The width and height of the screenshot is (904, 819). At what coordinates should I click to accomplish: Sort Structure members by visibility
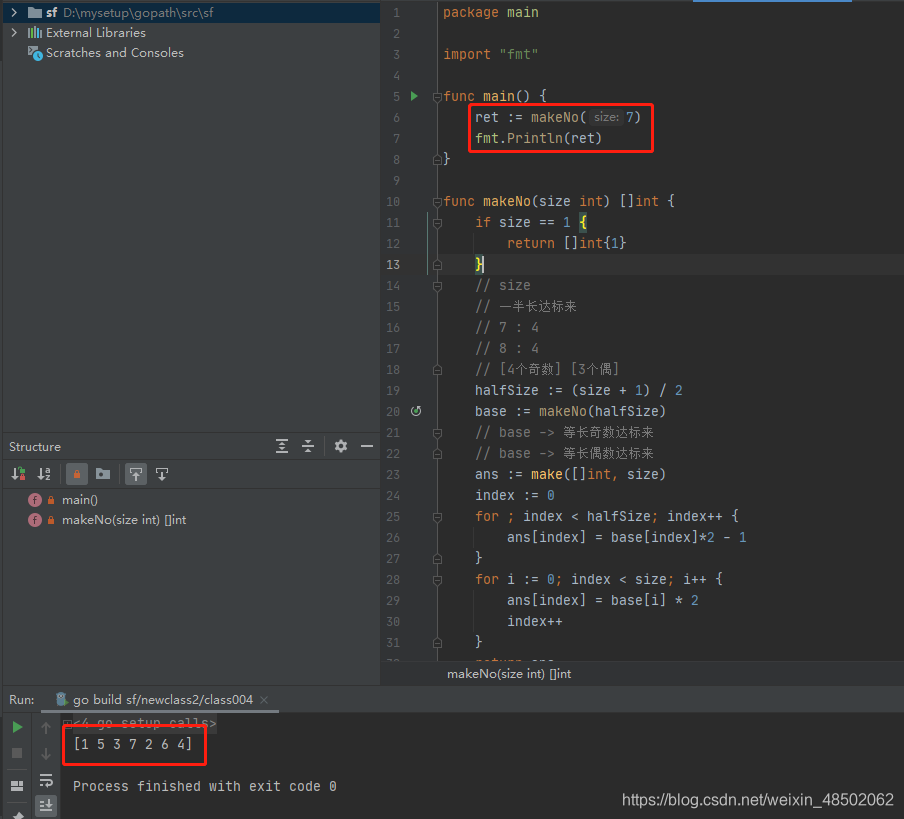coord(18,474)
